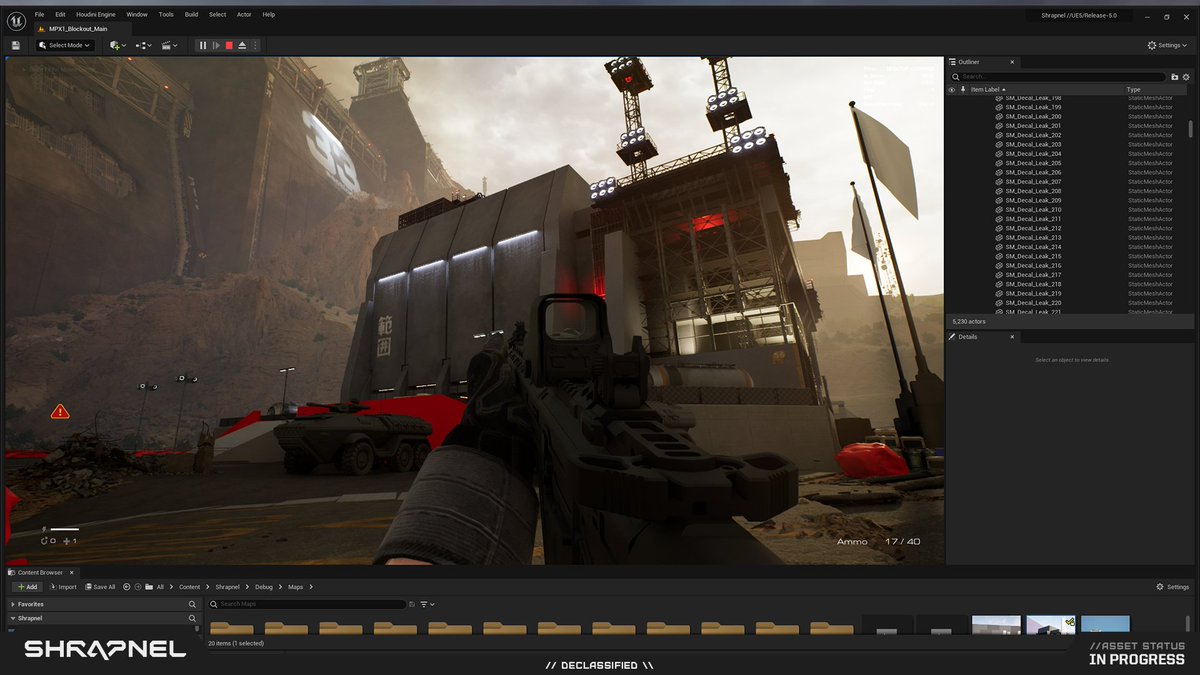The height and width of the screenshot is (675, 1200).
Task: Close the Content Browser tab
Action: pyautogui.click(x=71, y=573)
